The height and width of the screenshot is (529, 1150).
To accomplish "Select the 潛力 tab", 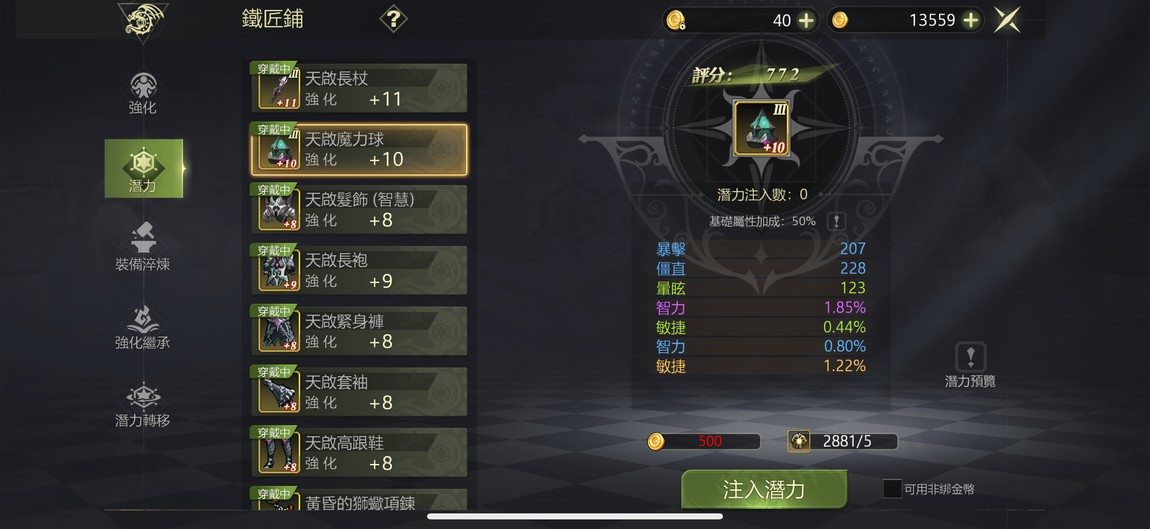I will [x=144, y=169].
